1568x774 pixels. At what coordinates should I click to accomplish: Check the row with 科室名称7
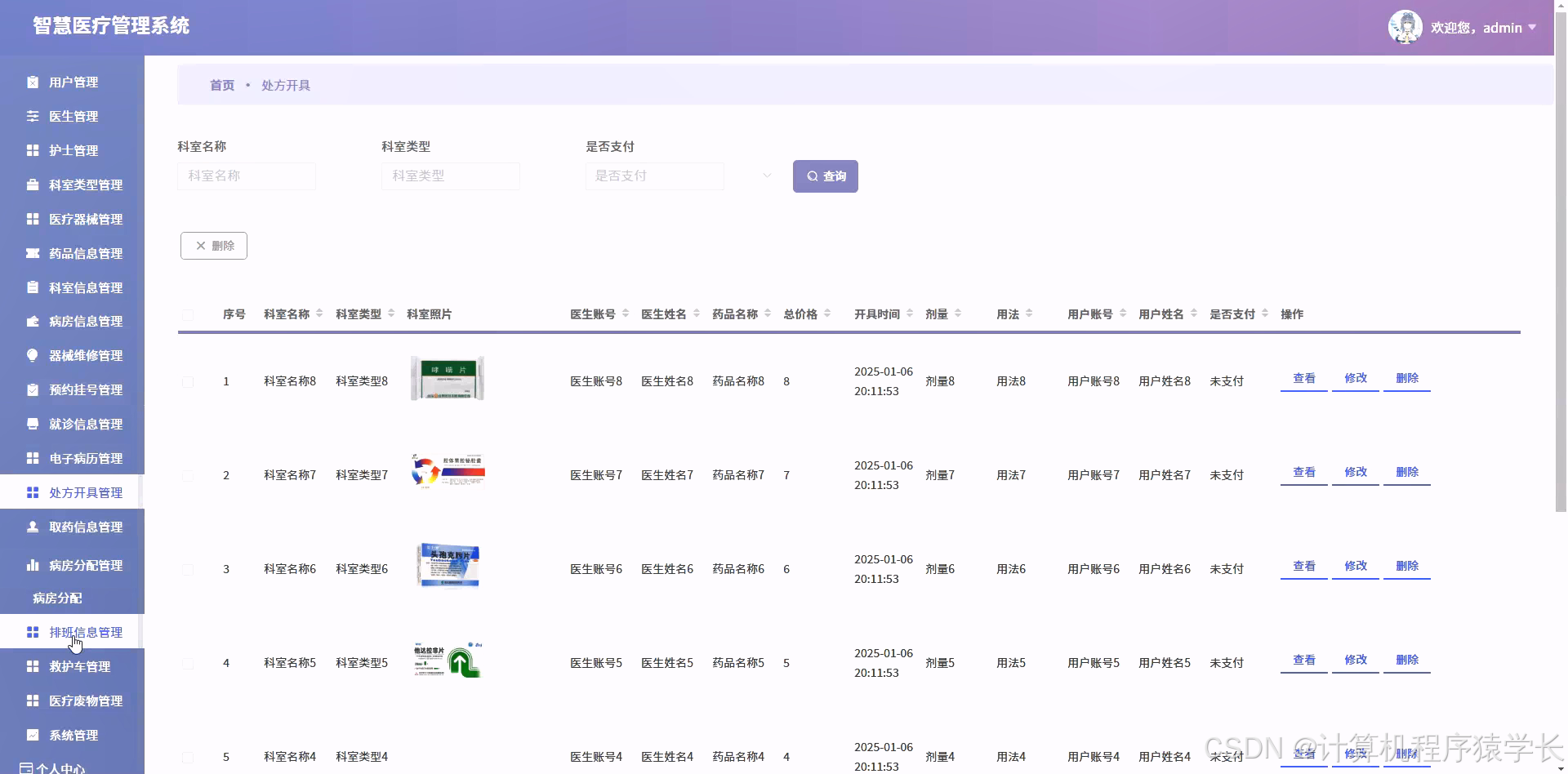pos(188,476)
